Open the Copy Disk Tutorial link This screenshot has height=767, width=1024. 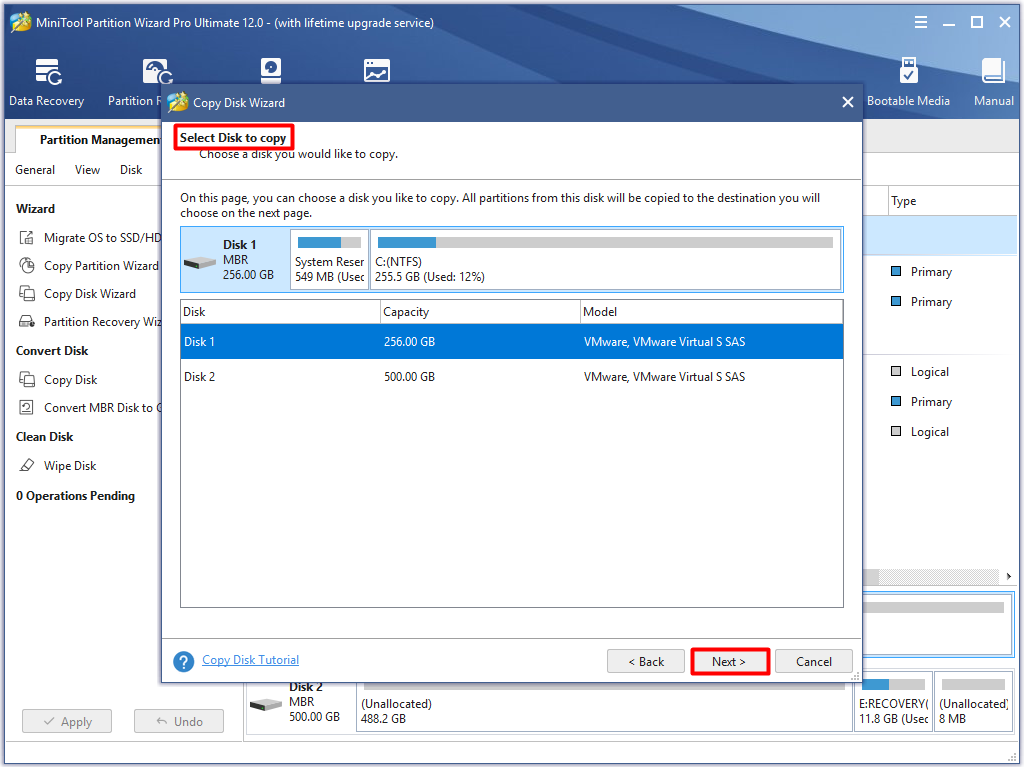(x=251, y=660)
